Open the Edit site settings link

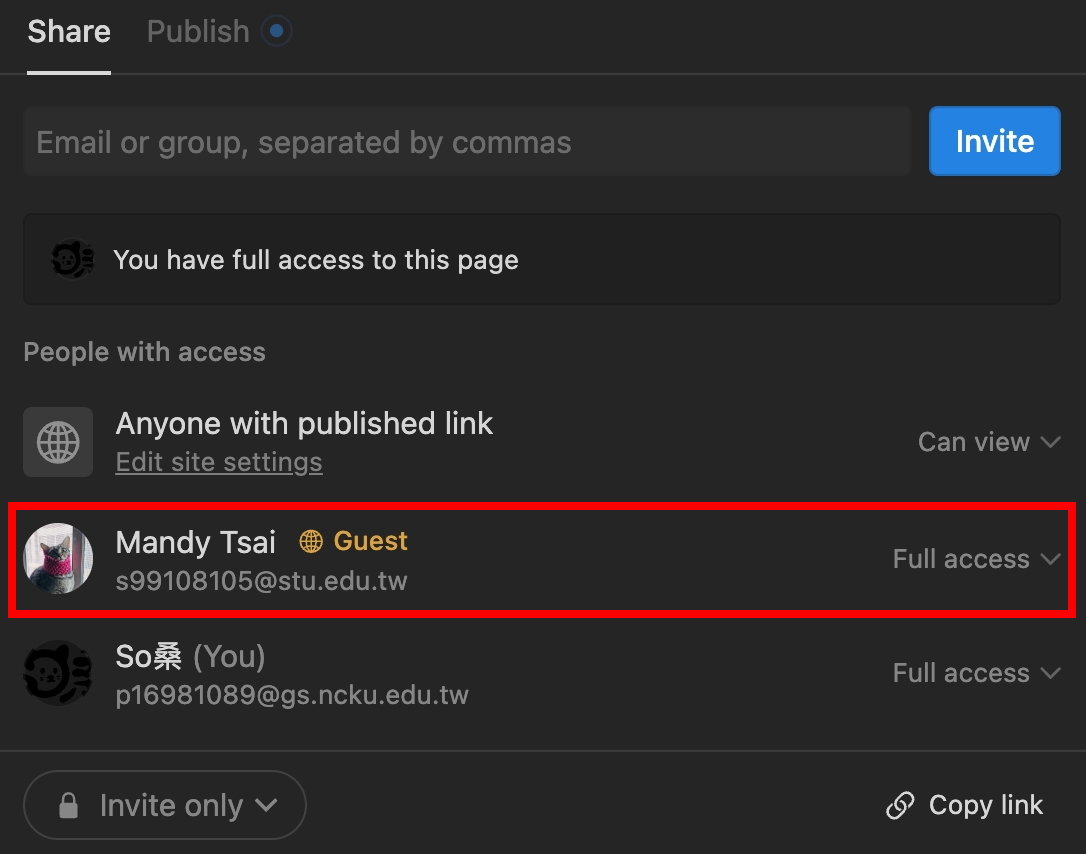click(219, 462)
